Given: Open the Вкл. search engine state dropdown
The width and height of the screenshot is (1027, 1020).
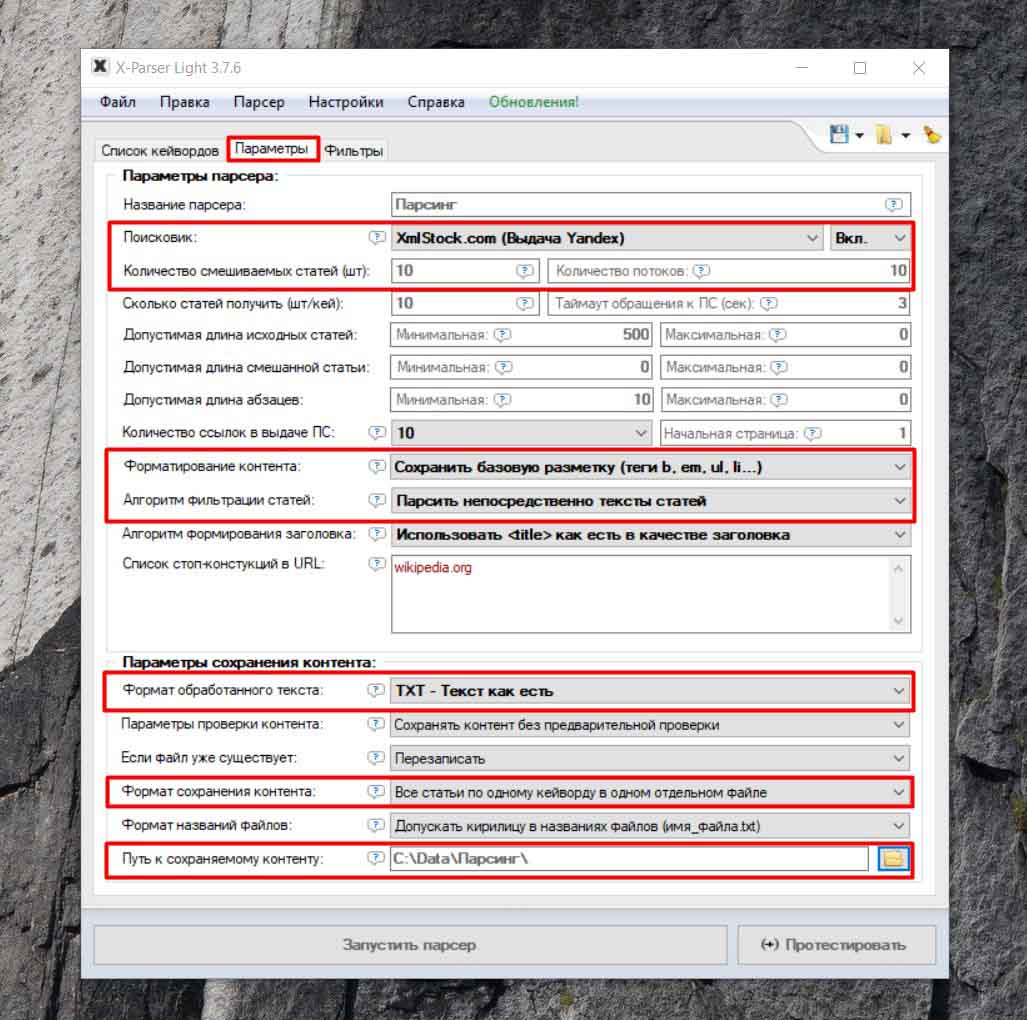Looking at the screenshot, I should (869, 238).
